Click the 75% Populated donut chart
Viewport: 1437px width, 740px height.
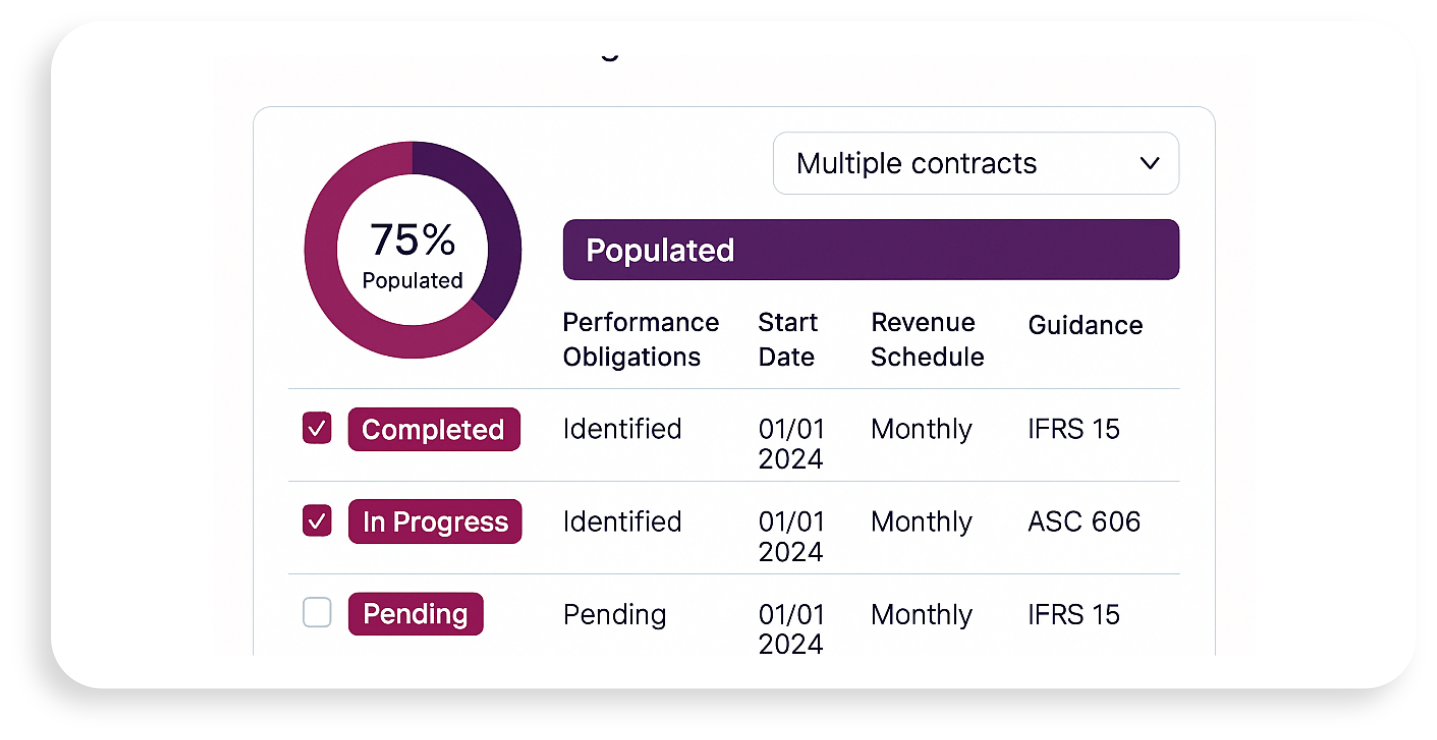pyautogui.click(x=412, y=250)
